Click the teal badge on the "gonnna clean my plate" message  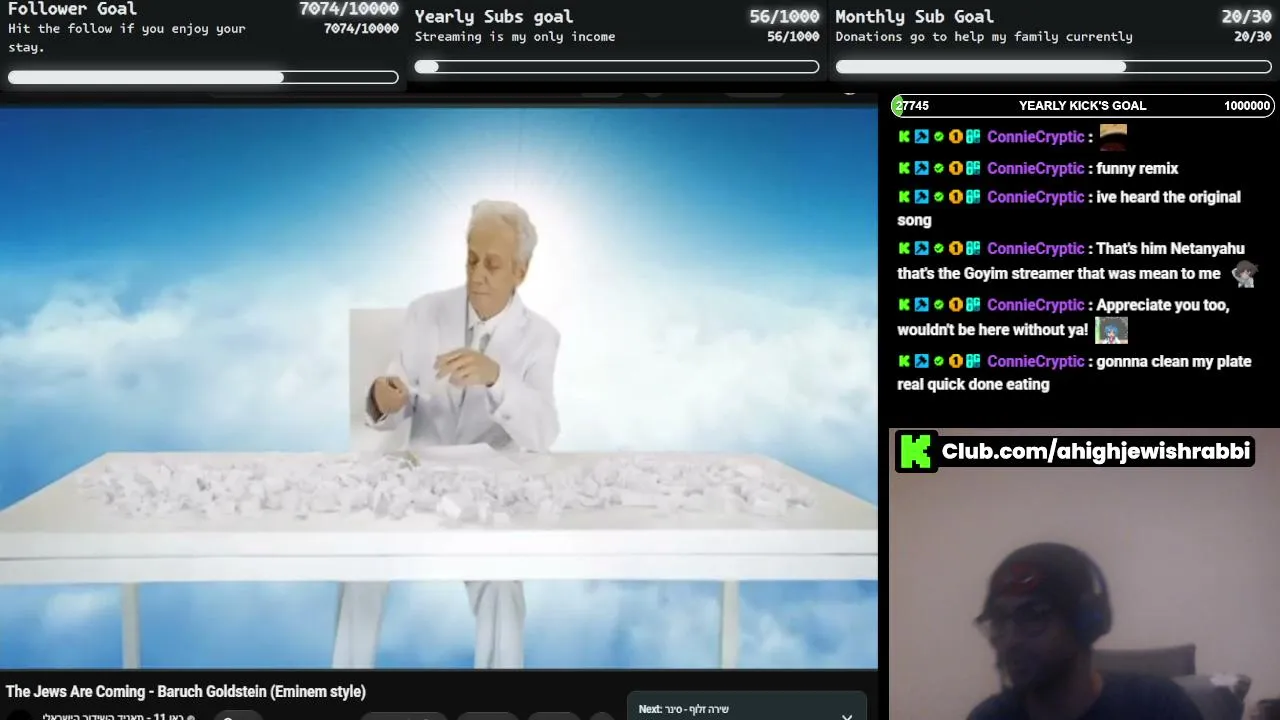point(972,361)
